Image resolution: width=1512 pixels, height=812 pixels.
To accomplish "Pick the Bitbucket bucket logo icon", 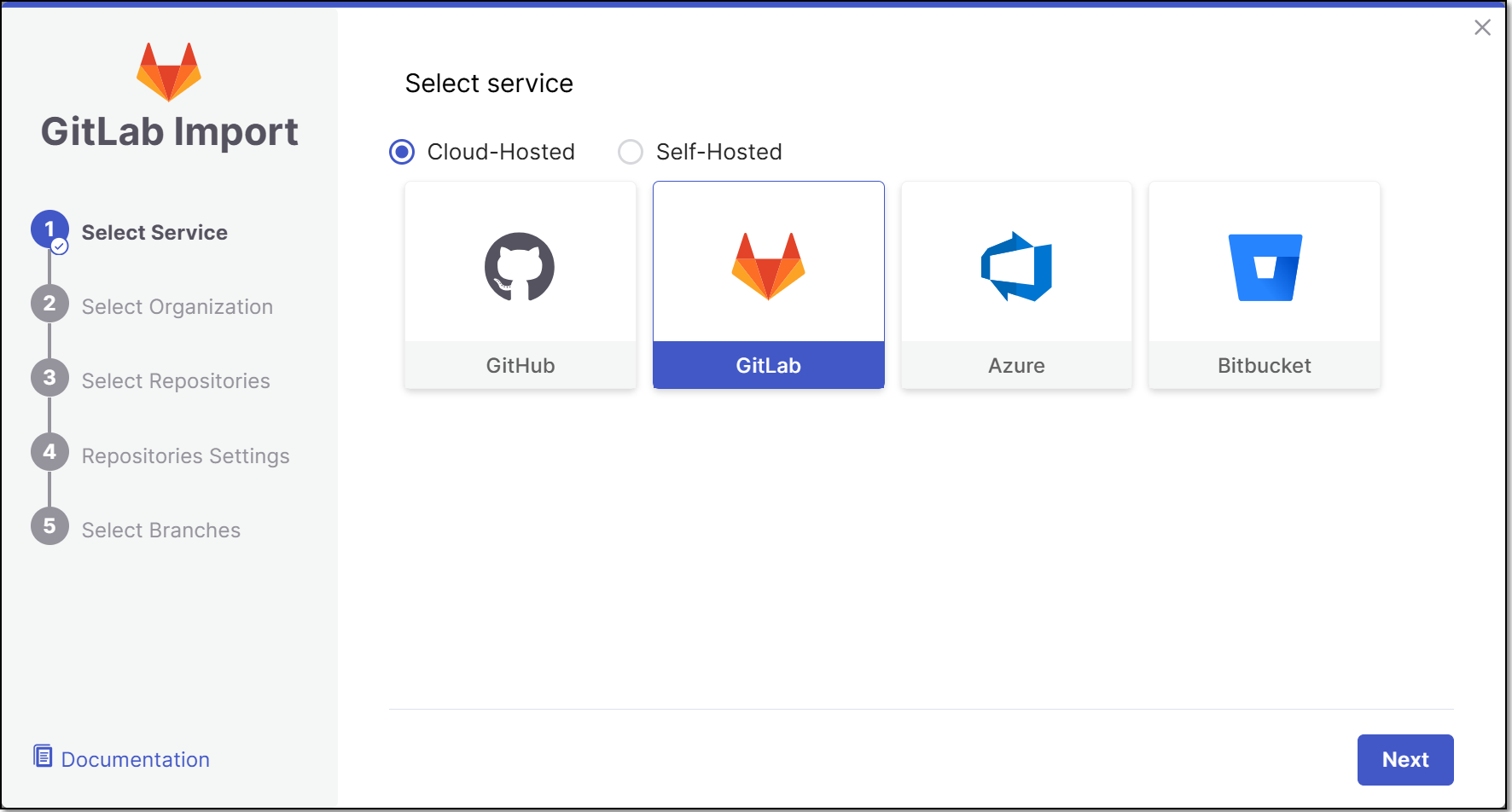I will pos(1265,267).
